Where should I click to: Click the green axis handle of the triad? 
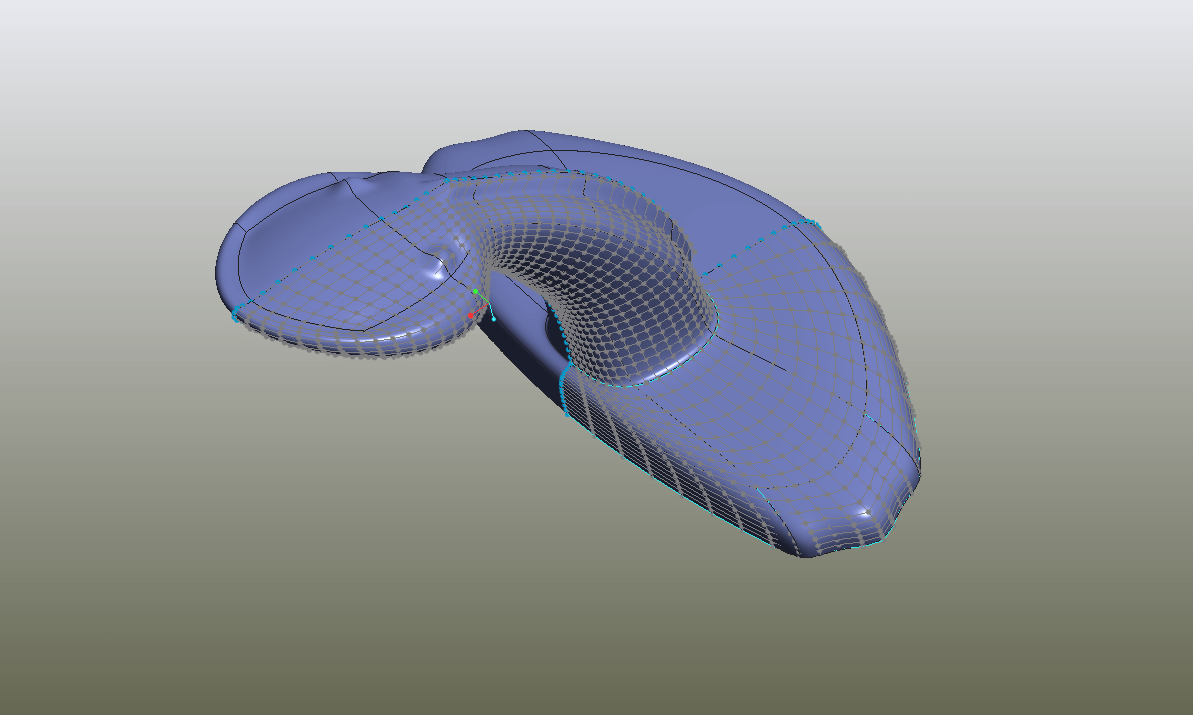[475, 291]
